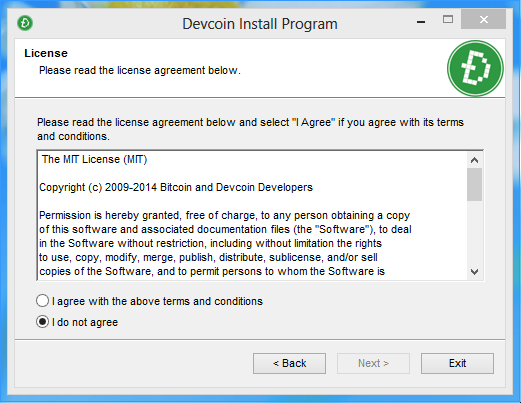This screenshot has width=521, height=403.
Task: Minimize the Devcoin Install Program window
Action: coord(421,21)
